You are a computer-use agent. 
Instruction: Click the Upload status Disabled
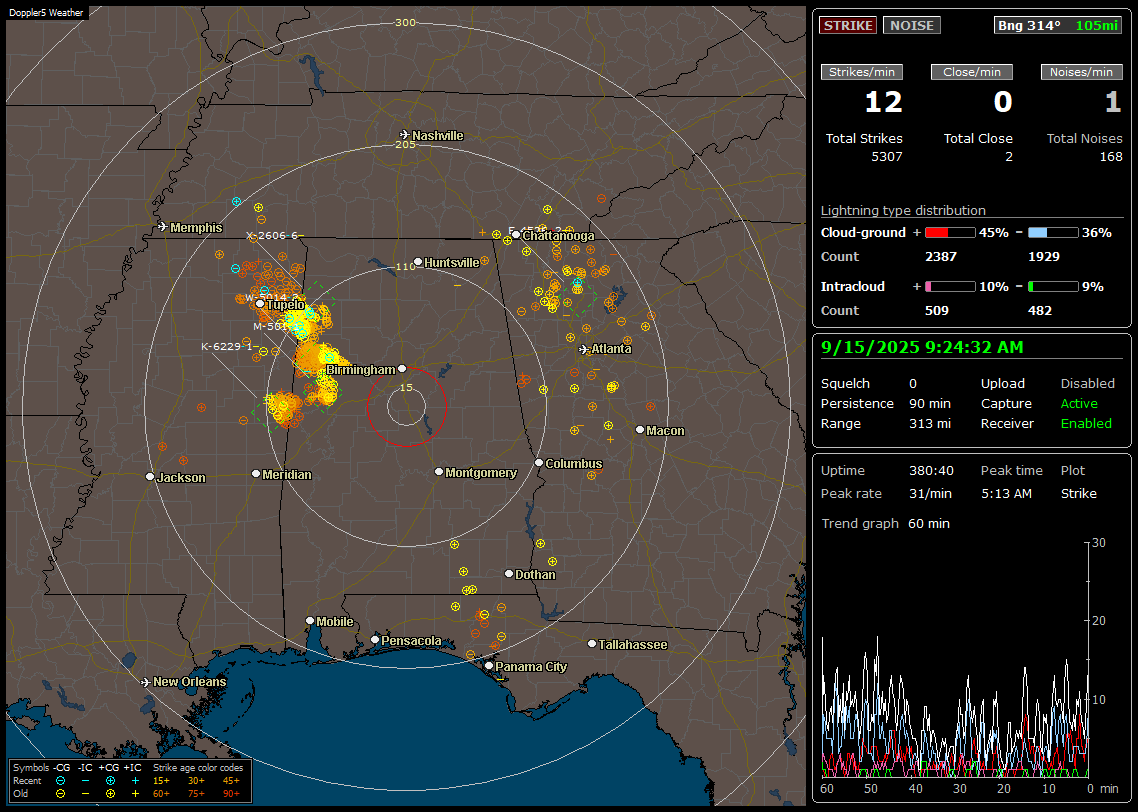pyautogui.click(x=1087, y=384)
